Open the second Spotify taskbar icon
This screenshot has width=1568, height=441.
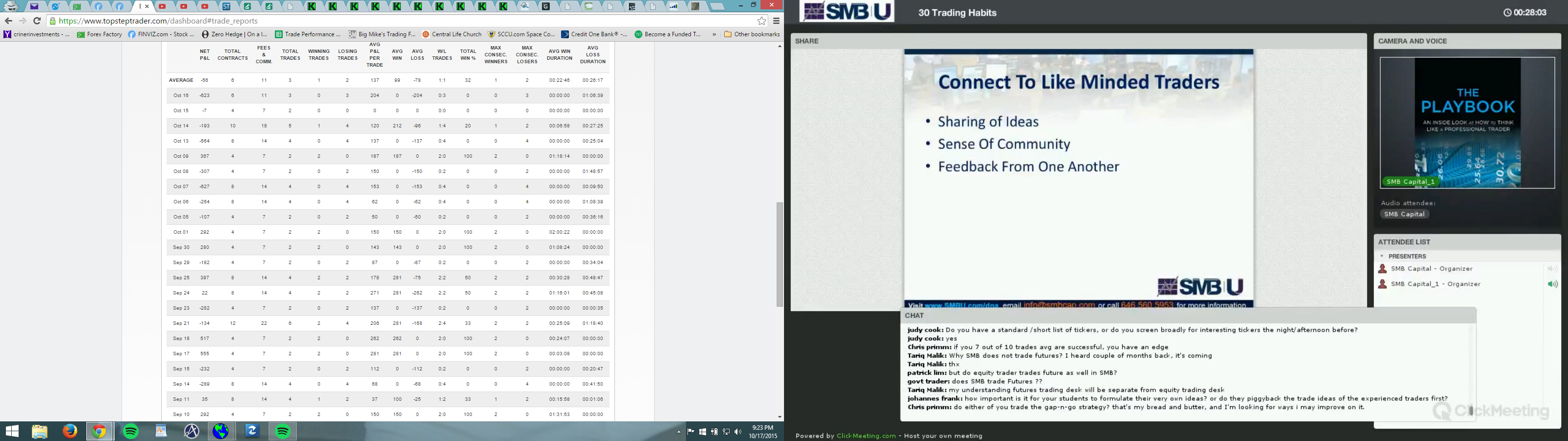283,431
